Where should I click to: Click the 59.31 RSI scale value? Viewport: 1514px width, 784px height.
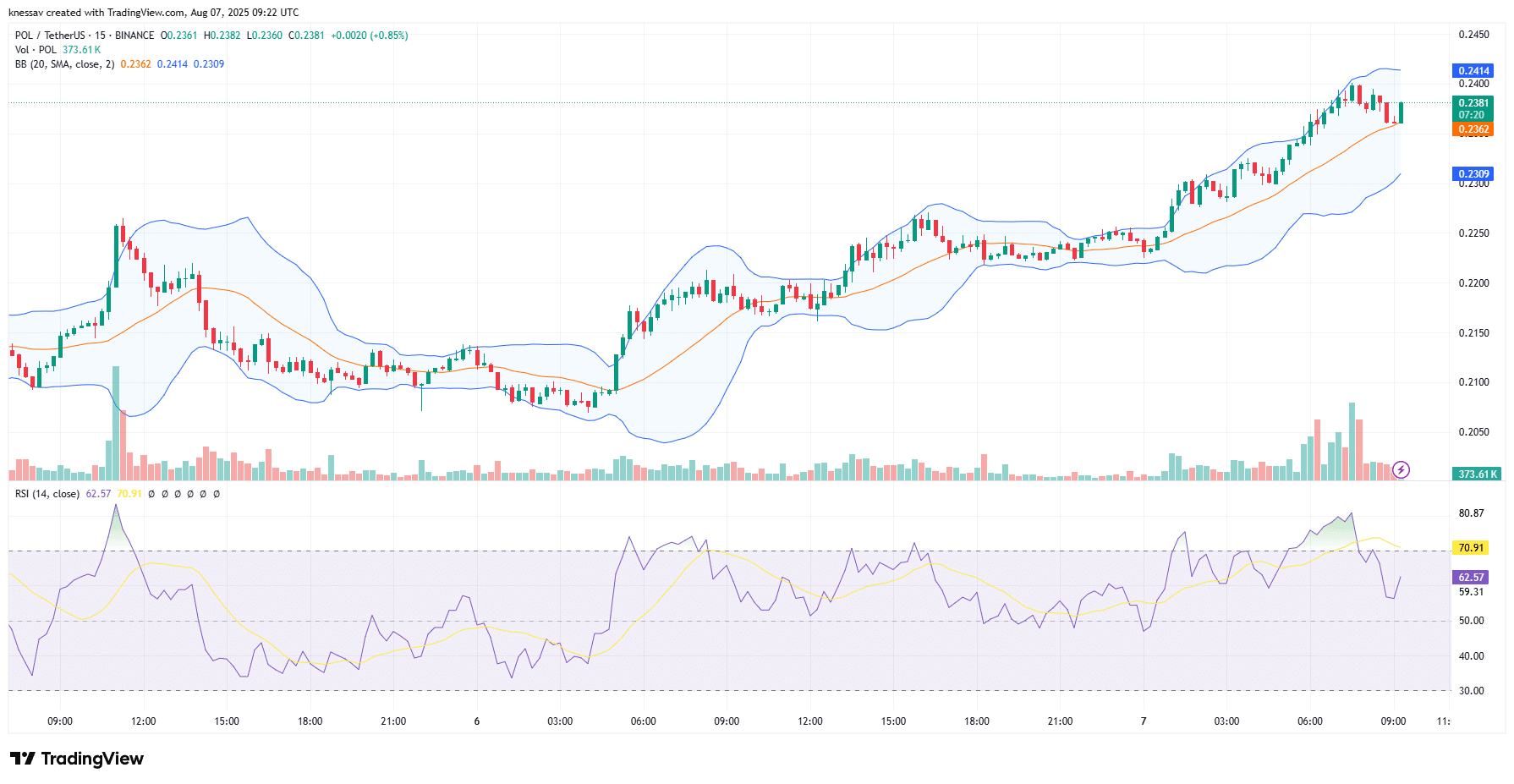(1471, 592)
